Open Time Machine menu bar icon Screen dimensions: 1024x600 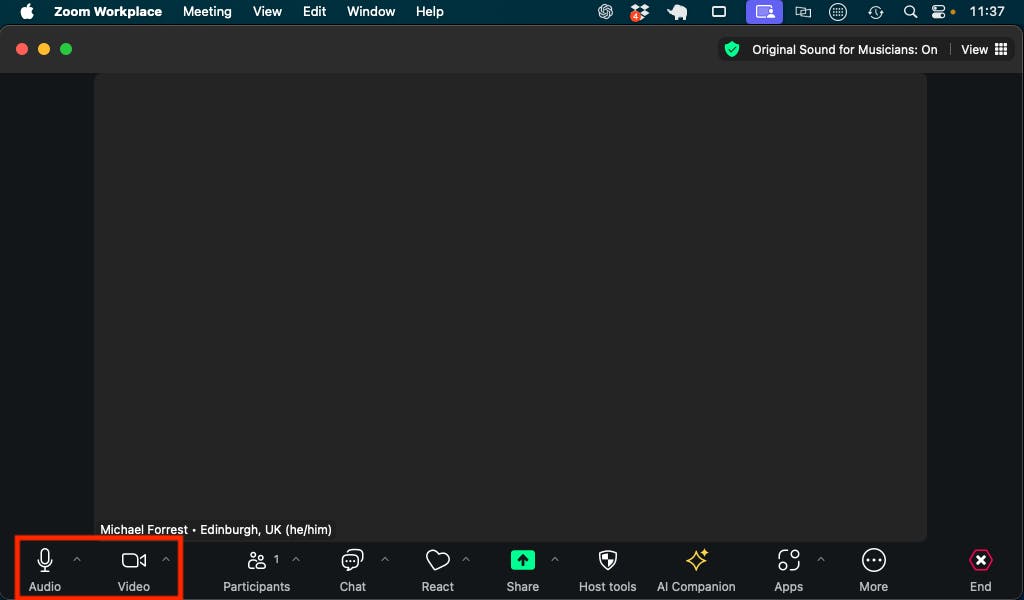point(875,12)
